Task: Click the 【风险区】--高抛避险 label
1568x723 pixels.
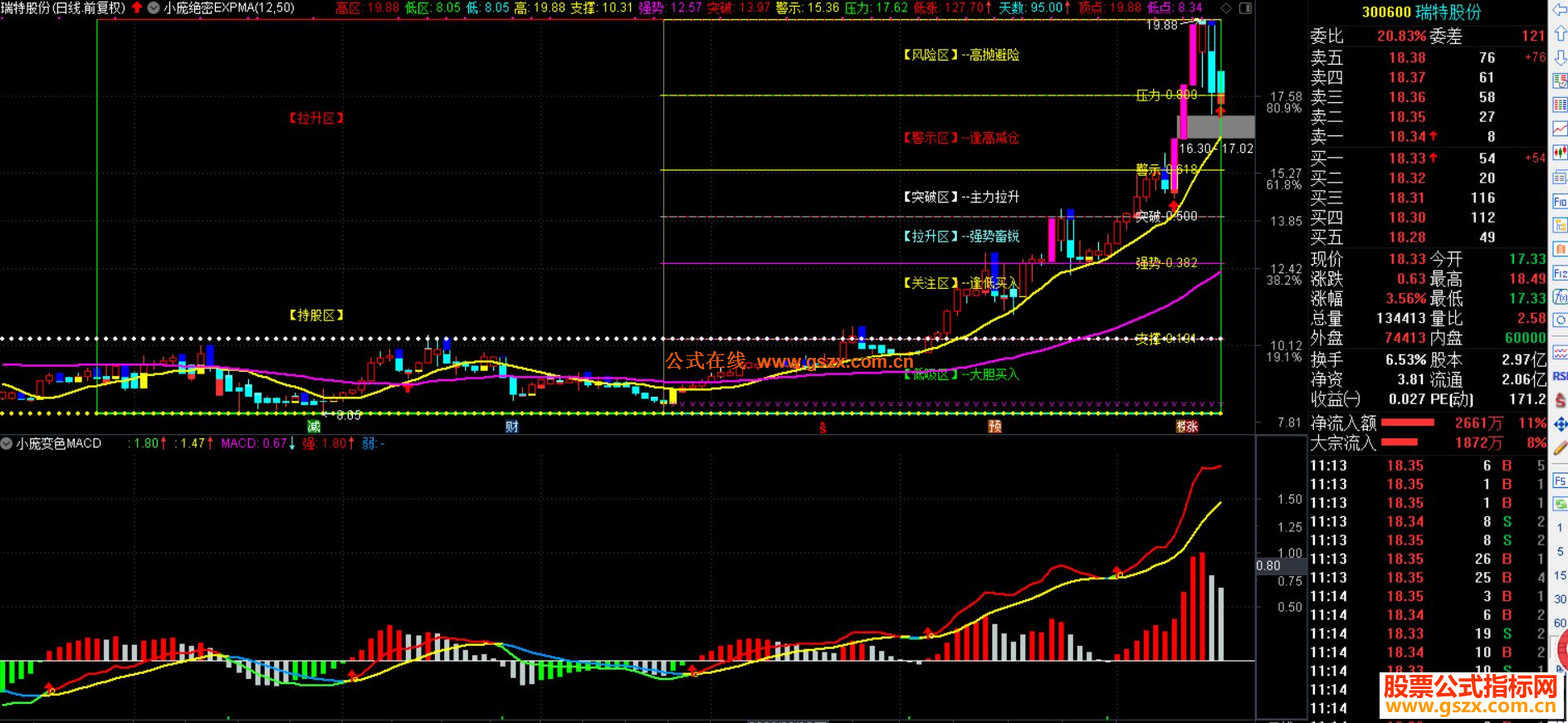Action: 961,55
